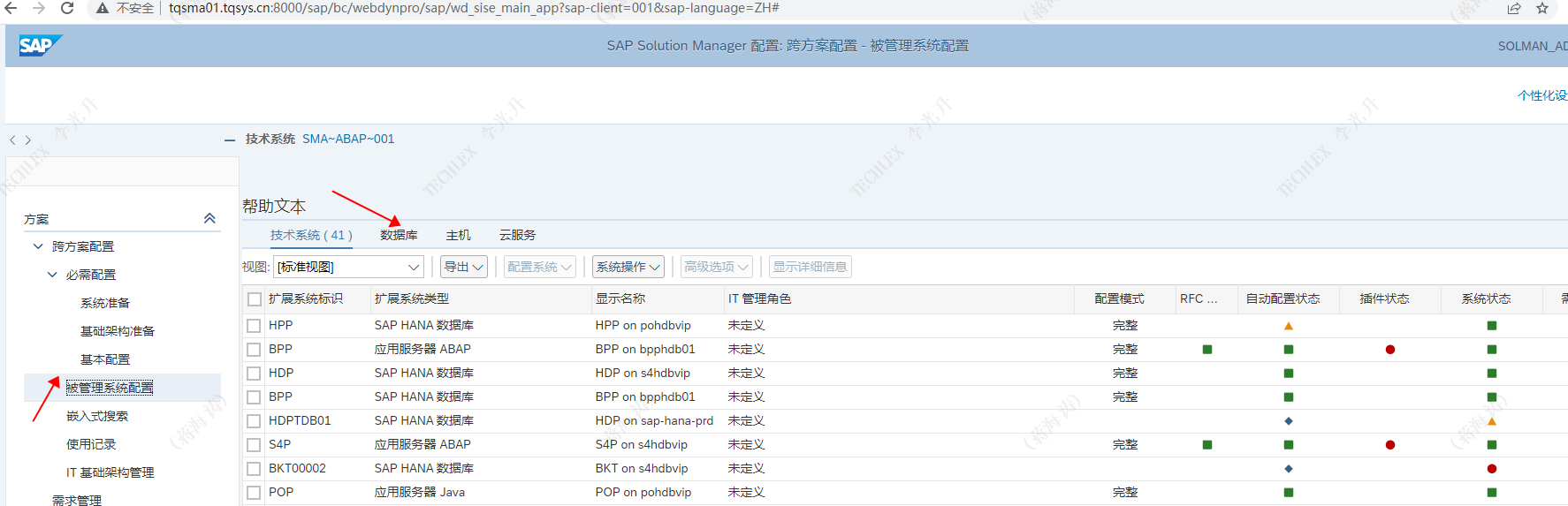
Task: Click the 显示名称 column header
Action: (620, 298)
